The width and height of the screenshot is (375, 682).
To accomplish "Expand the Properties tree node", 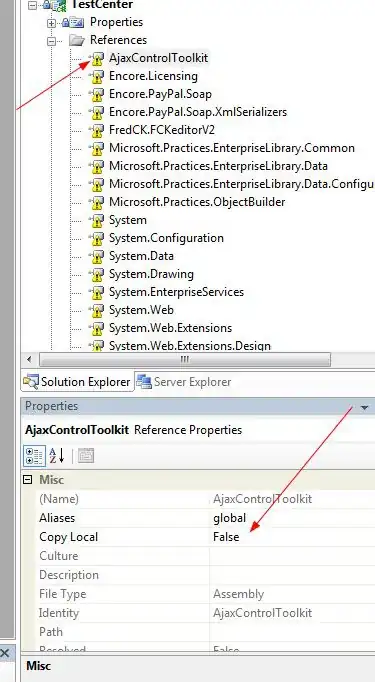I will [x=52, y=23].
